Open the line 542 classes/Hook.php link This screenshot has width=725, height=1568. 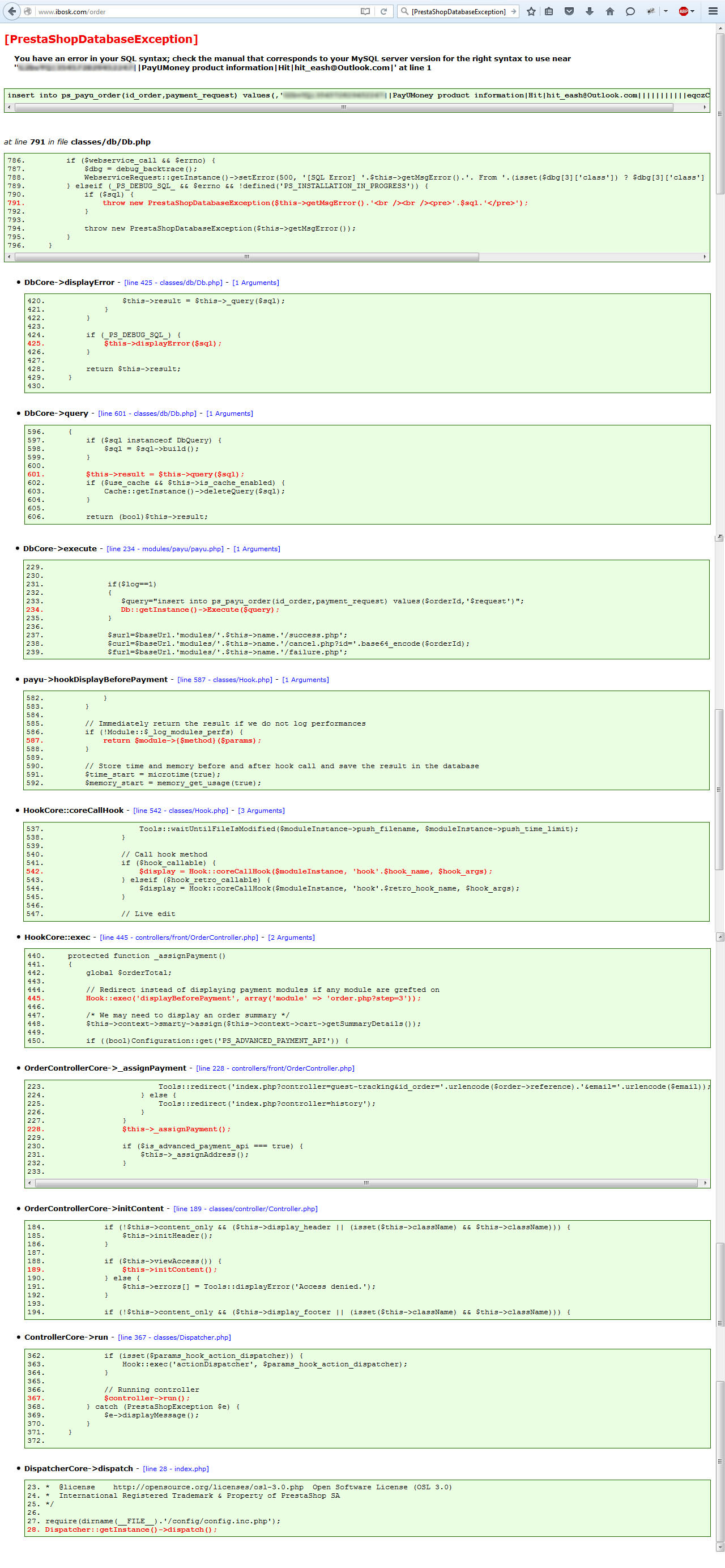click(x=181, y=810)
